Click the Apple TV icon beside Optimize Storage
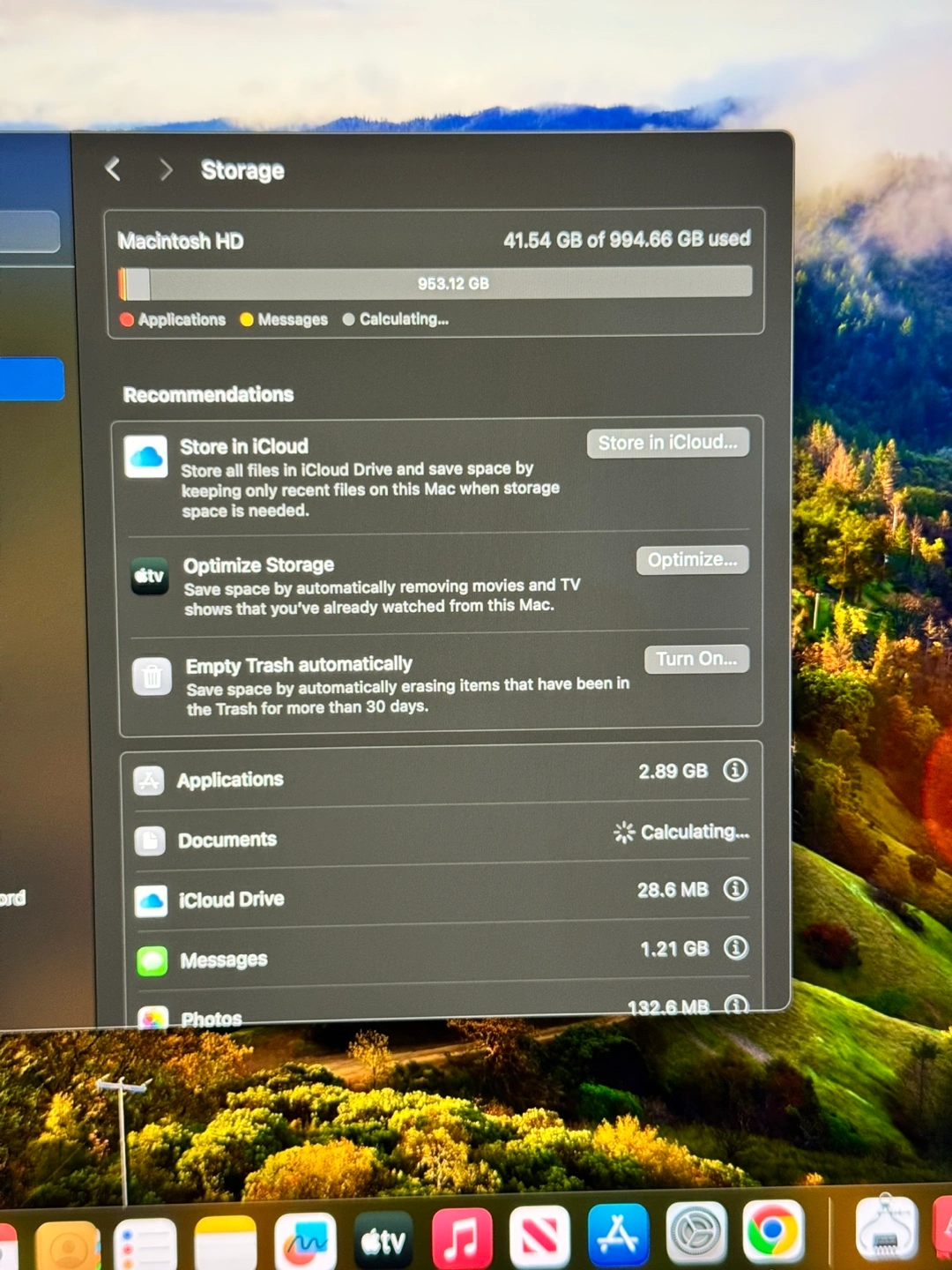This screenshot has height=1270, width=952. 150,576
